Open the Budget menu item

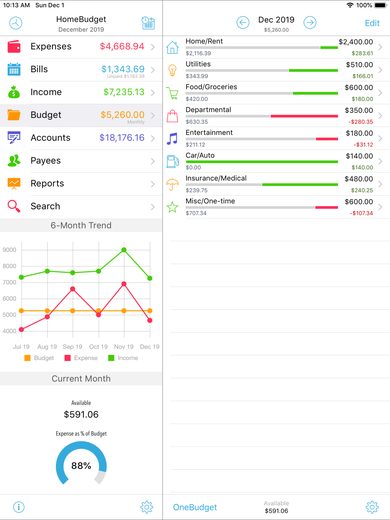tap(81, 115)
